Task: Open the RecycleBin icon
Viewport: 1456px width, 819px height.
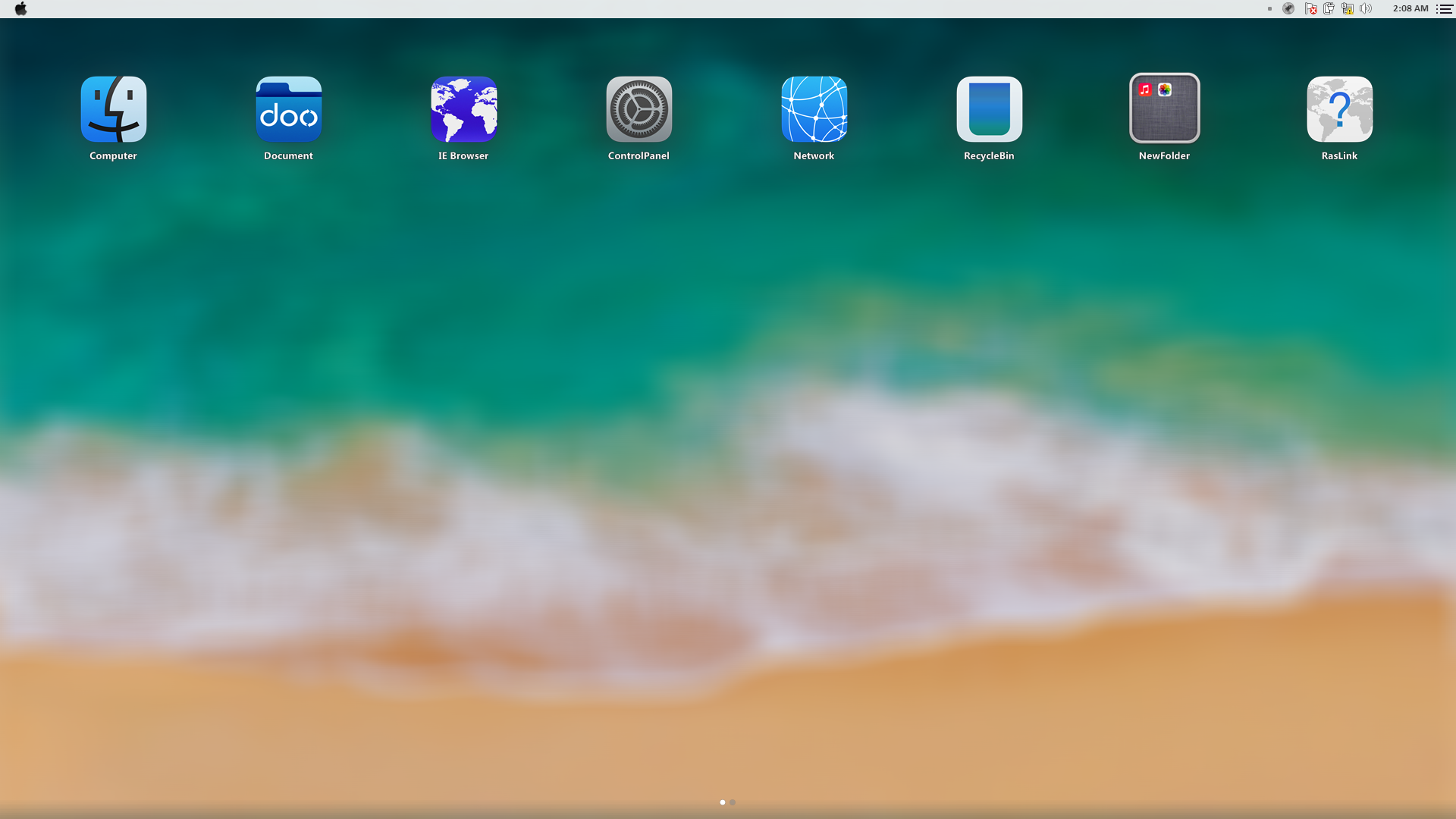Action: tap(990, 109)
